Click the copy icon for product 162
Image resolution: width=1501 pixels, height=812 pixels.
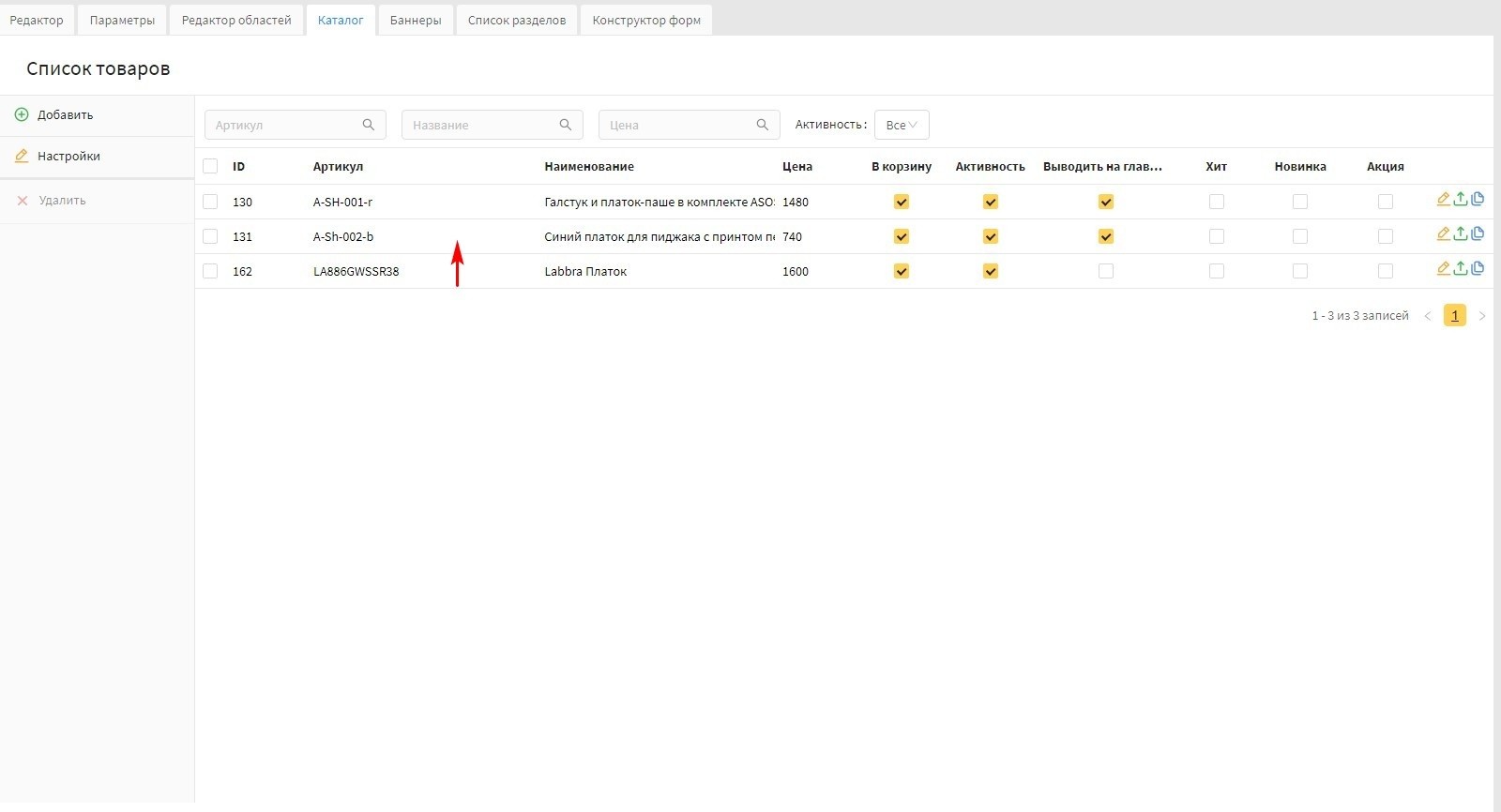click(x=1478, y=268)
